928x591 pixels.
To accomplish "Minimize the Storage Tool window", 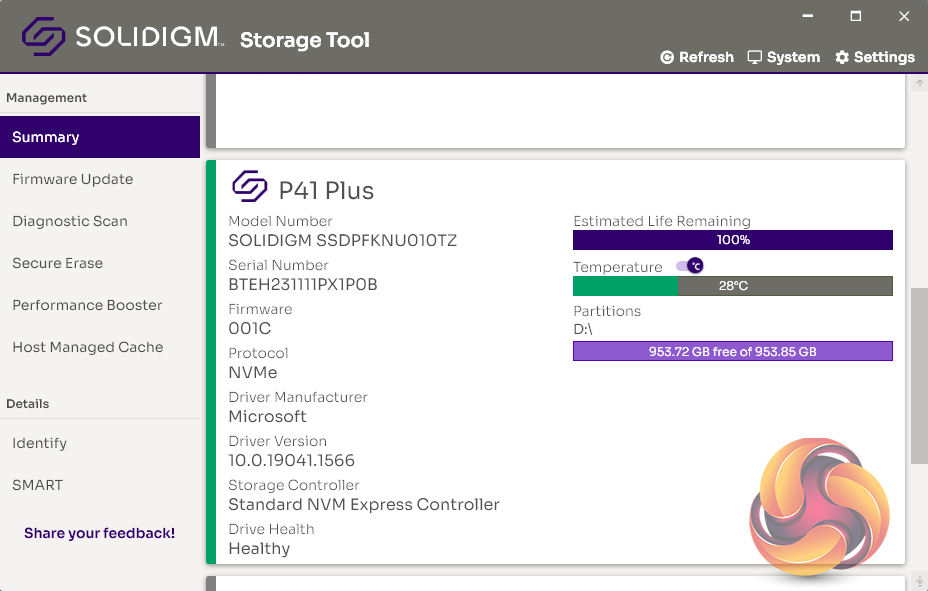I will [808, 17].
